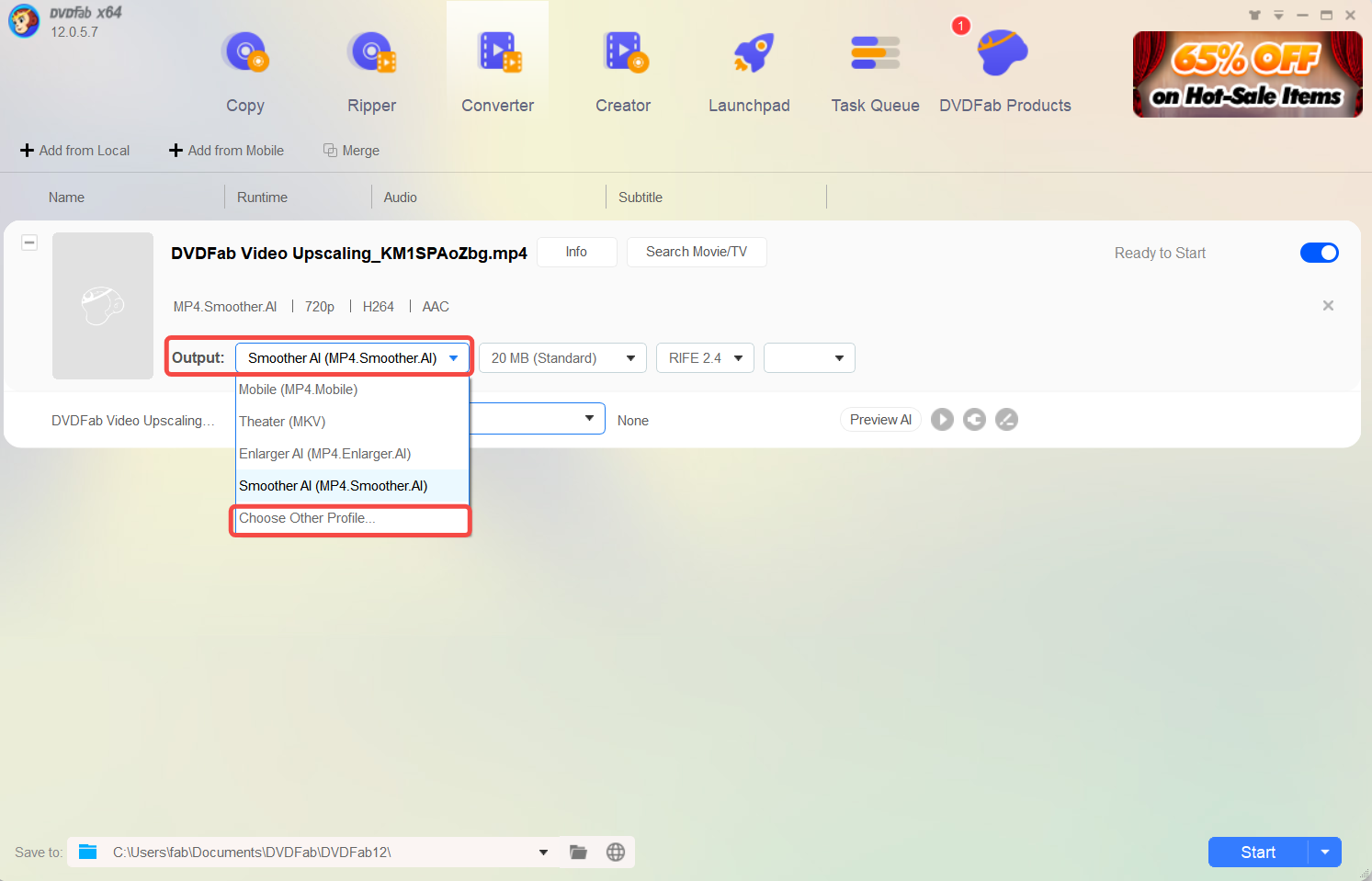The width and height of the screenshot is (1372, 881).
Task: Click the video thumbnail placeholder
Action: coord(103,306)
